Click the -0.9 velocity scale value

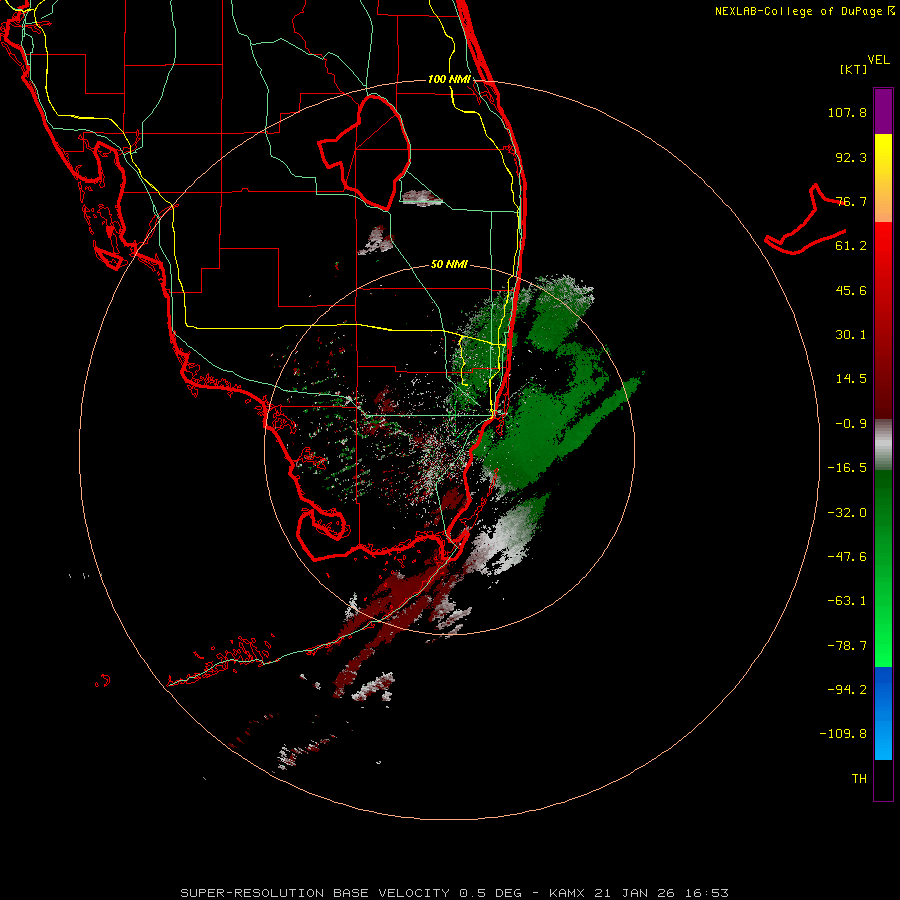click(851, 424)
